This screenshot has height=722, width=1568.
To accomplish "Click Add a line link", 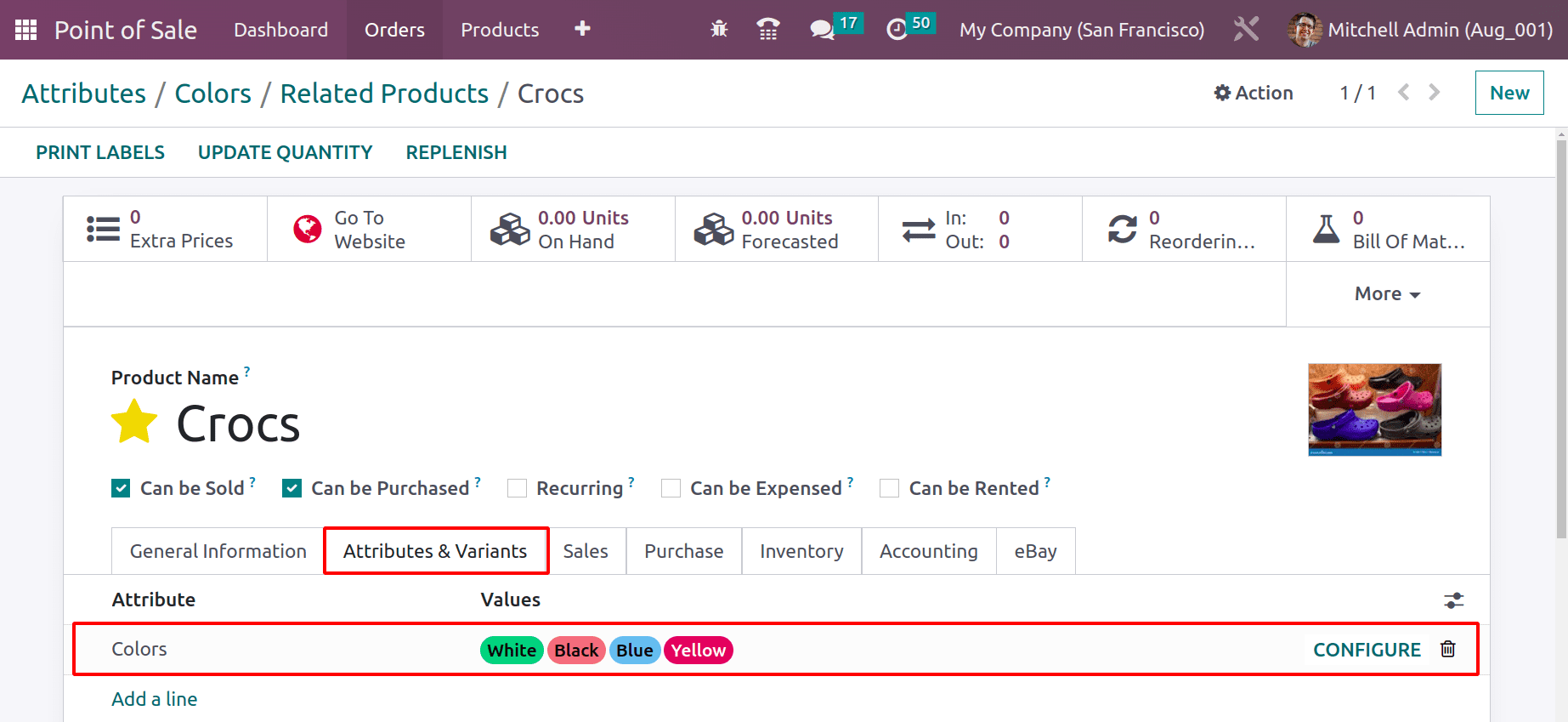I will 155,699.
